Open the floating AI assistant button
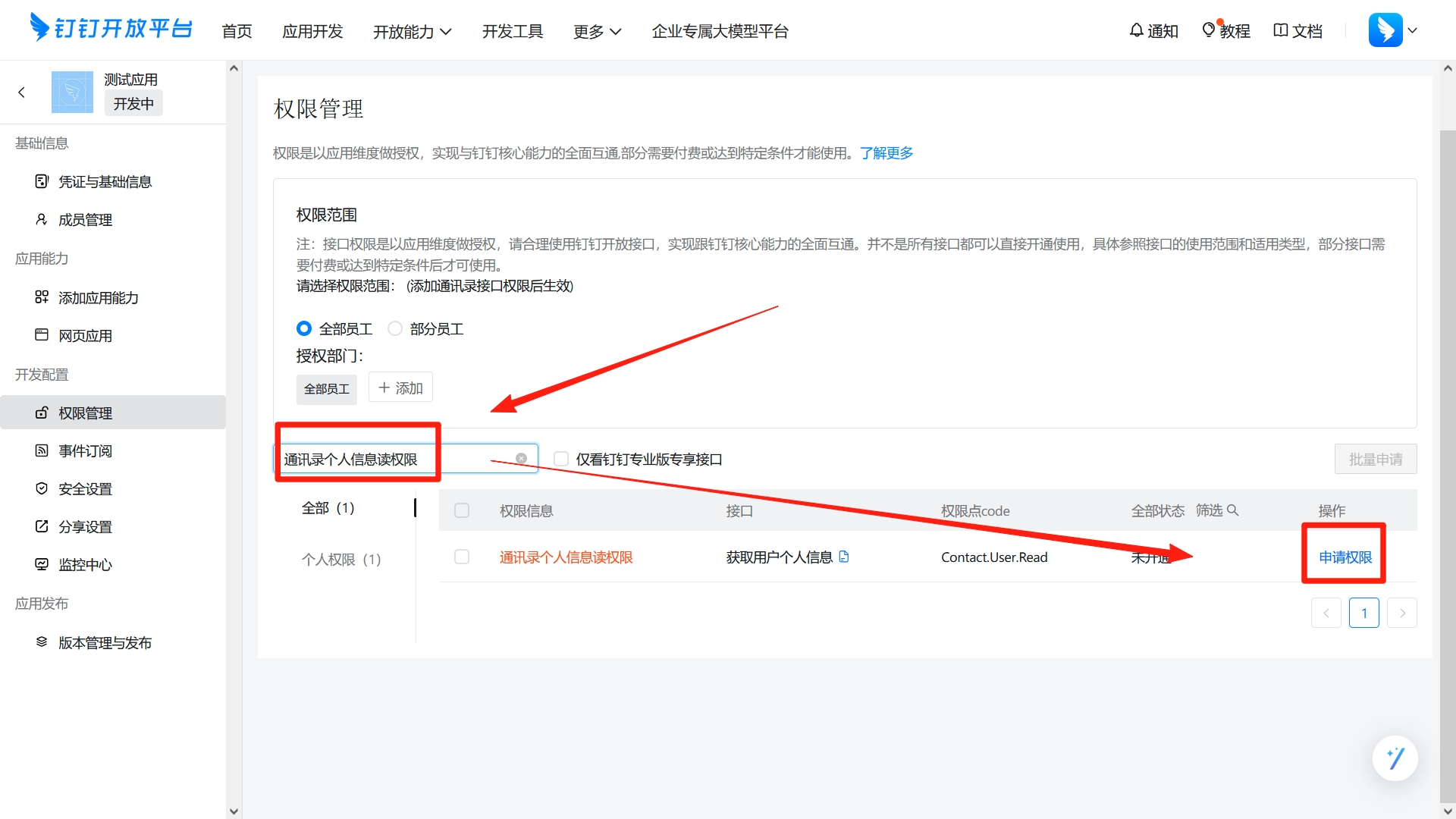The width and height of the screenshot is (1456, 819). pos(1395,758)
